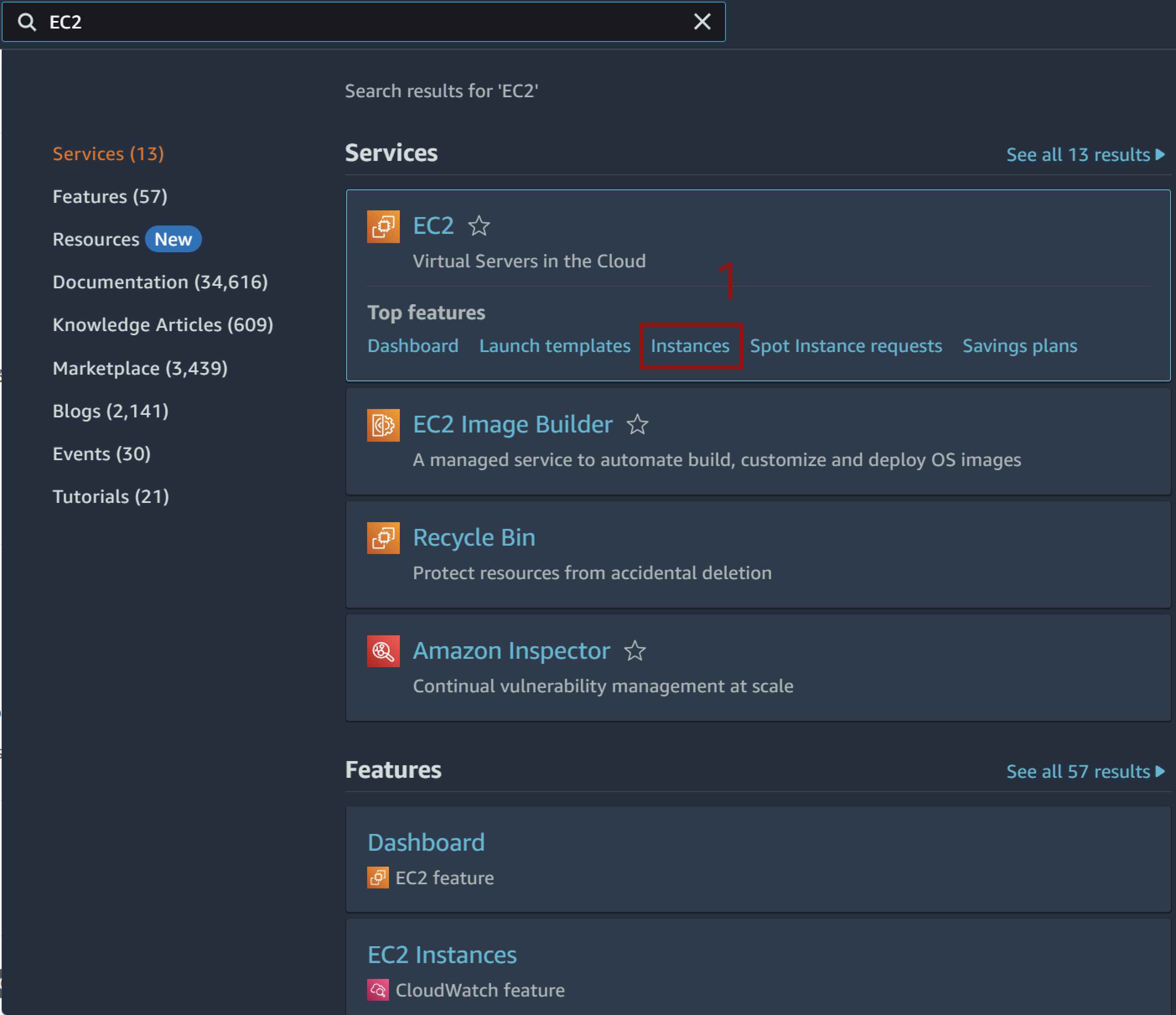The height and width of the screenshot is (1015, 1176).
Task: Open the EC2 Dashboard top feature
Action: point(413,346)
